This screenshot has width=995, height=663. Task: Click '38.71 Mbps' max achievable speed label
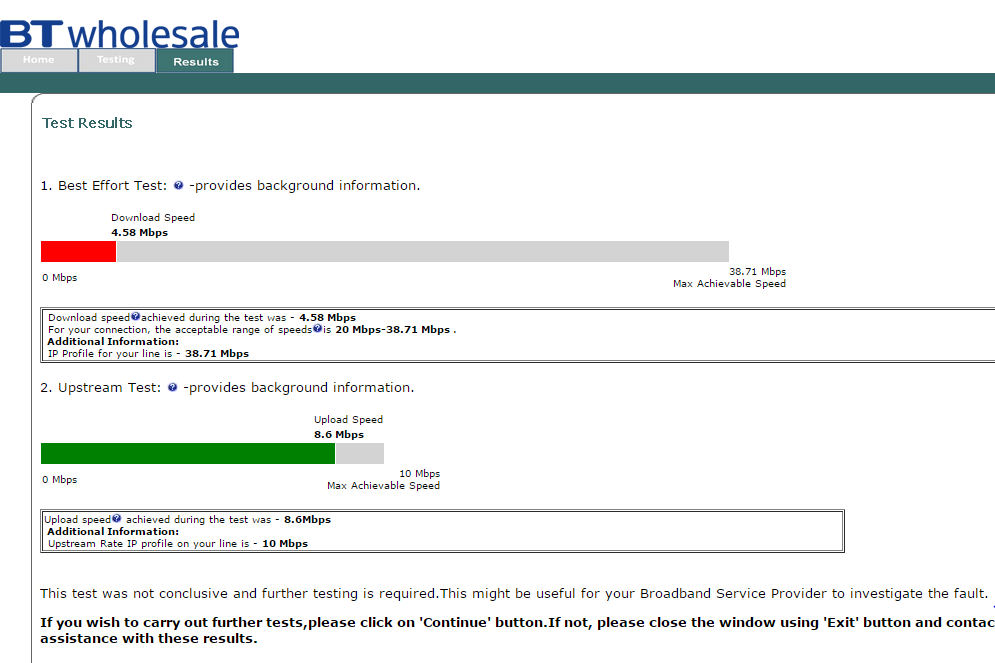click(x=757, y=272)
